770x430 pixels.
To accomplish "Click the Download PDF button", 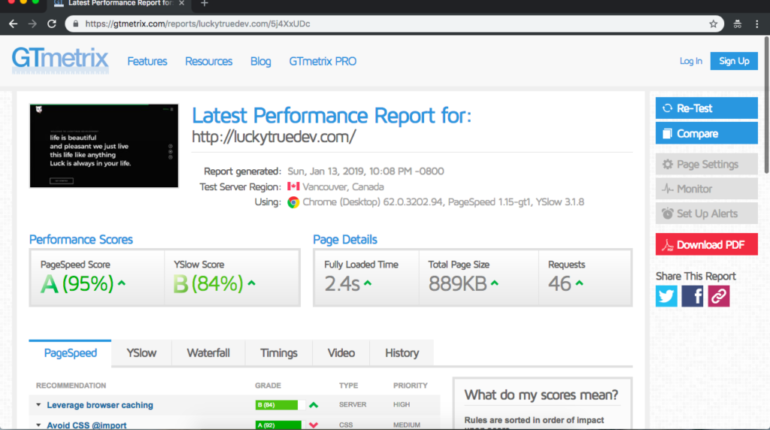I will click(x=706, y=244).
